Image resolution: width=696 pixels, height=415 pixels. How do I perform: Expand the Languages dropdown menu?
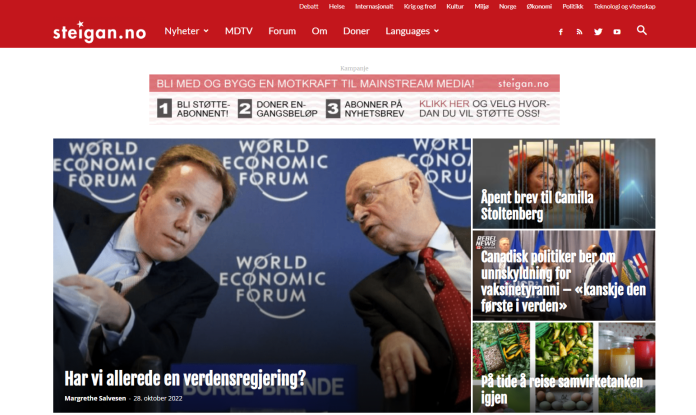coord(412,31)
